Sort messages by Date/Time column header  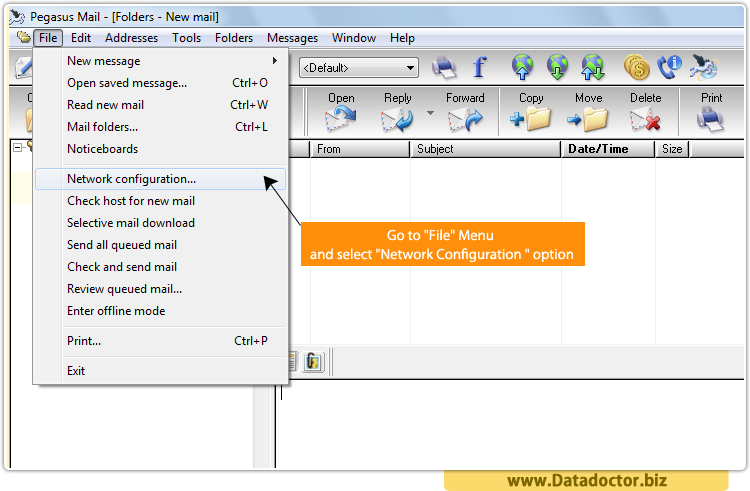[607, 149]
